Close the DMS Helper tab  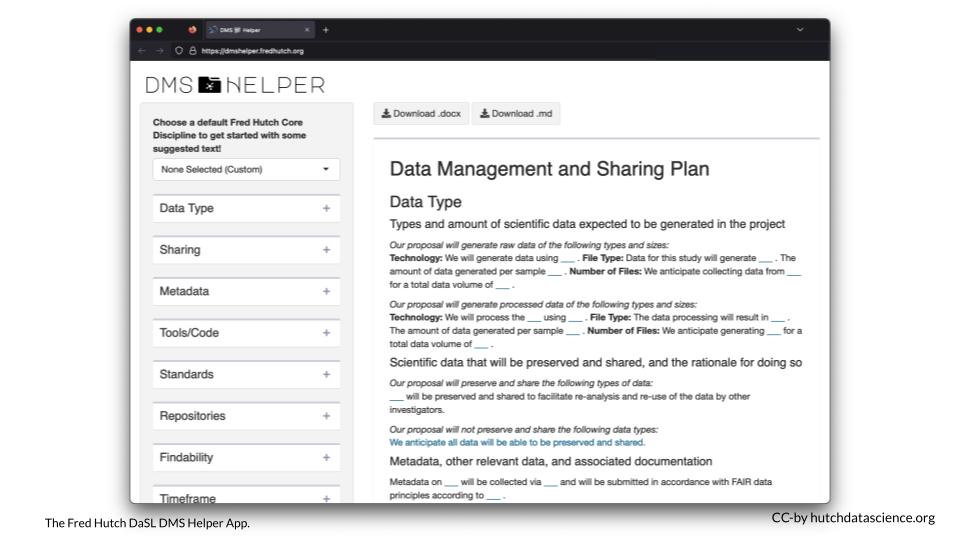tap(307, 29)
